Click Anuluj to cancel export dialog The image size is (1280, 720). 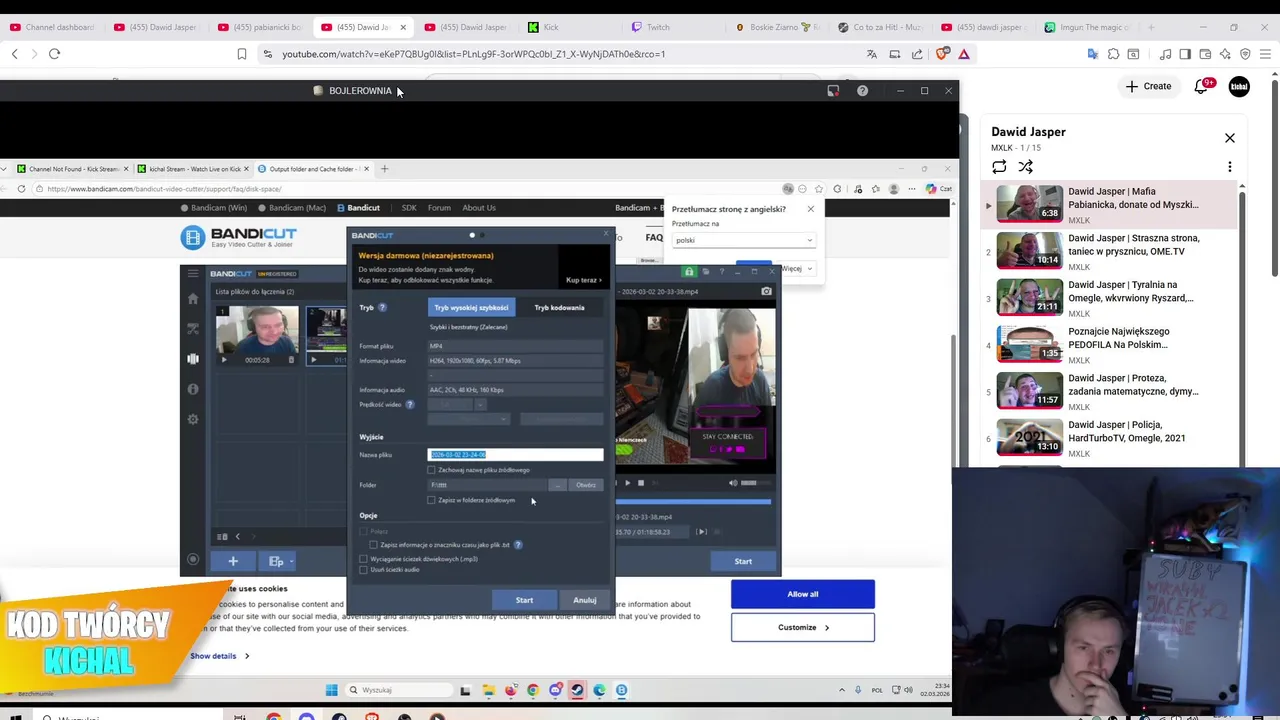coord(585,600)
